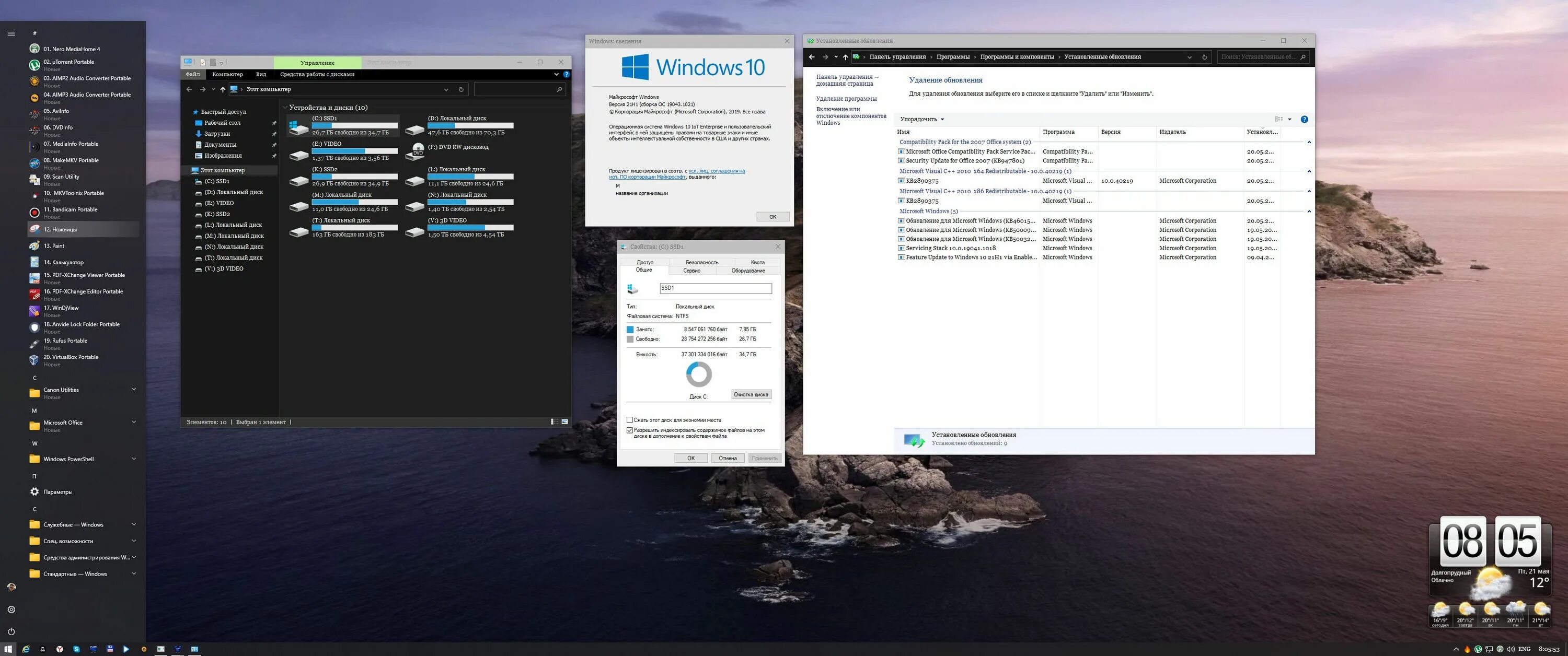Image resolution: width=1568 pixels, height=656 pixels.
Task: Open the 'Упорядочить' dropdown
Action: (x=921, y=119)
